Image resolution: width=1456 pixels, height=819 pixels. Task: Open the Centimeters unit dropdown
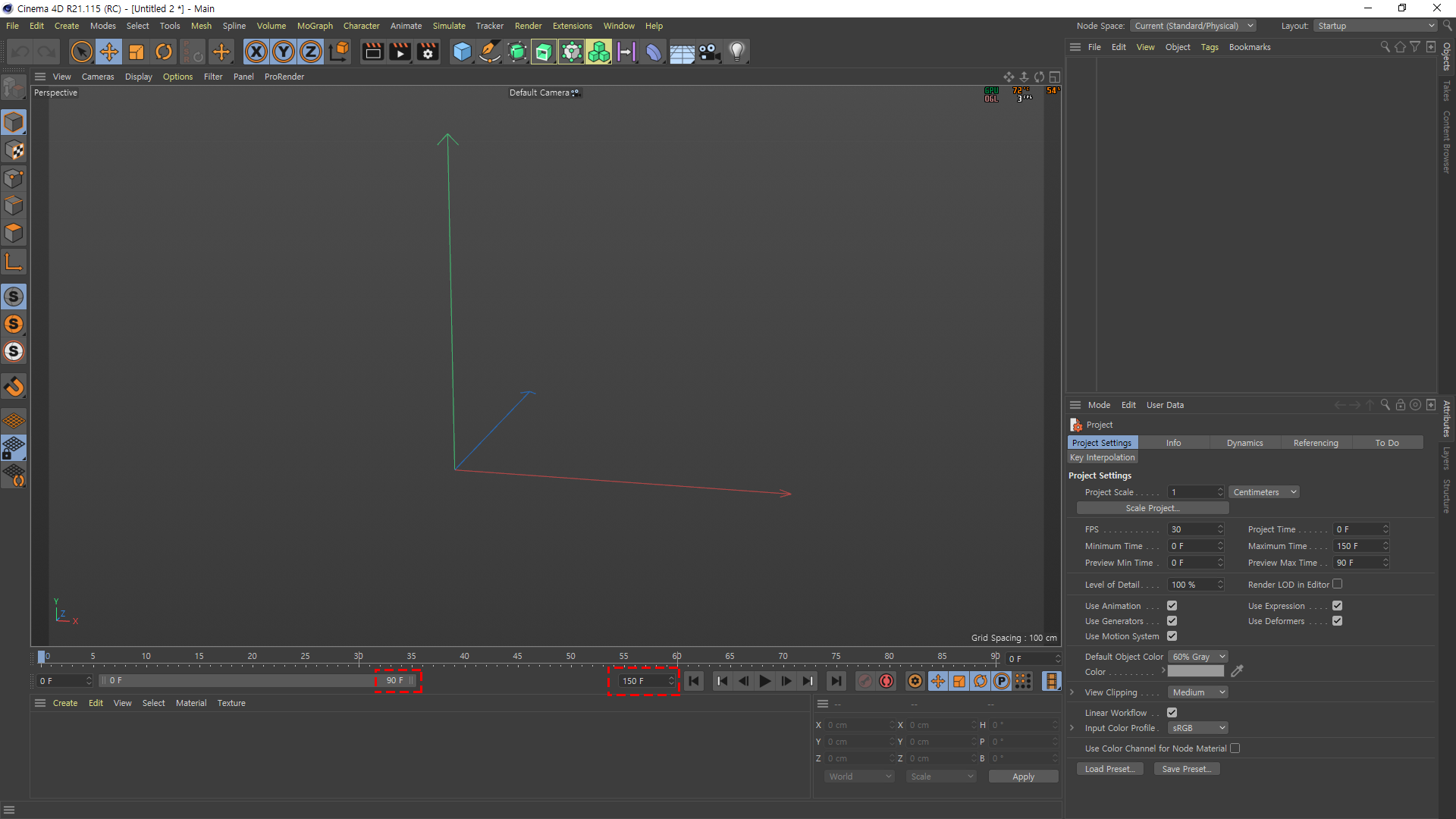[1264, 492]
